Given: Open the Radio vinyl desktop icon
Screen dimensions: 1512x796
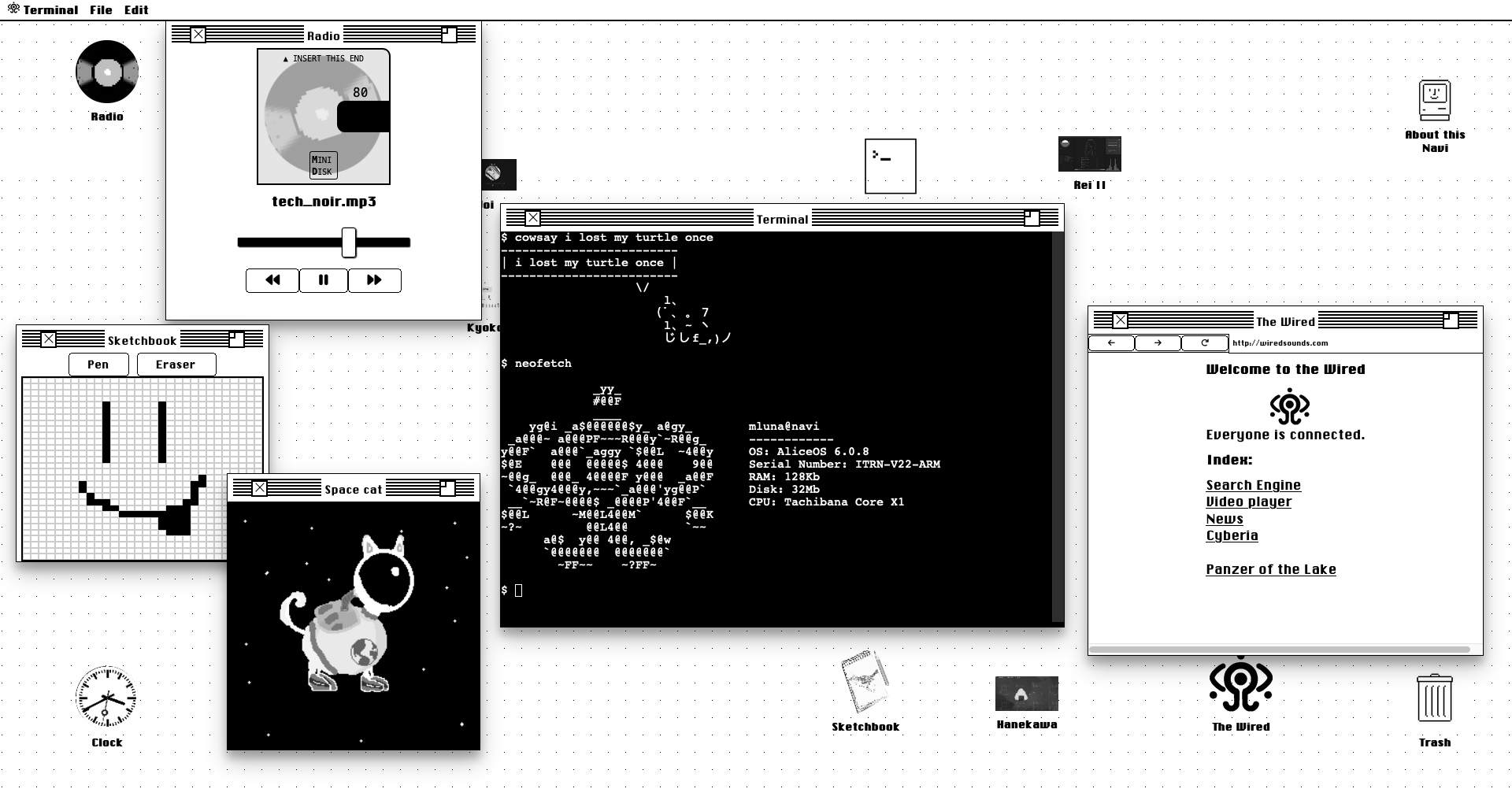Looking at the screenshot, I should [x=107, y=72].
